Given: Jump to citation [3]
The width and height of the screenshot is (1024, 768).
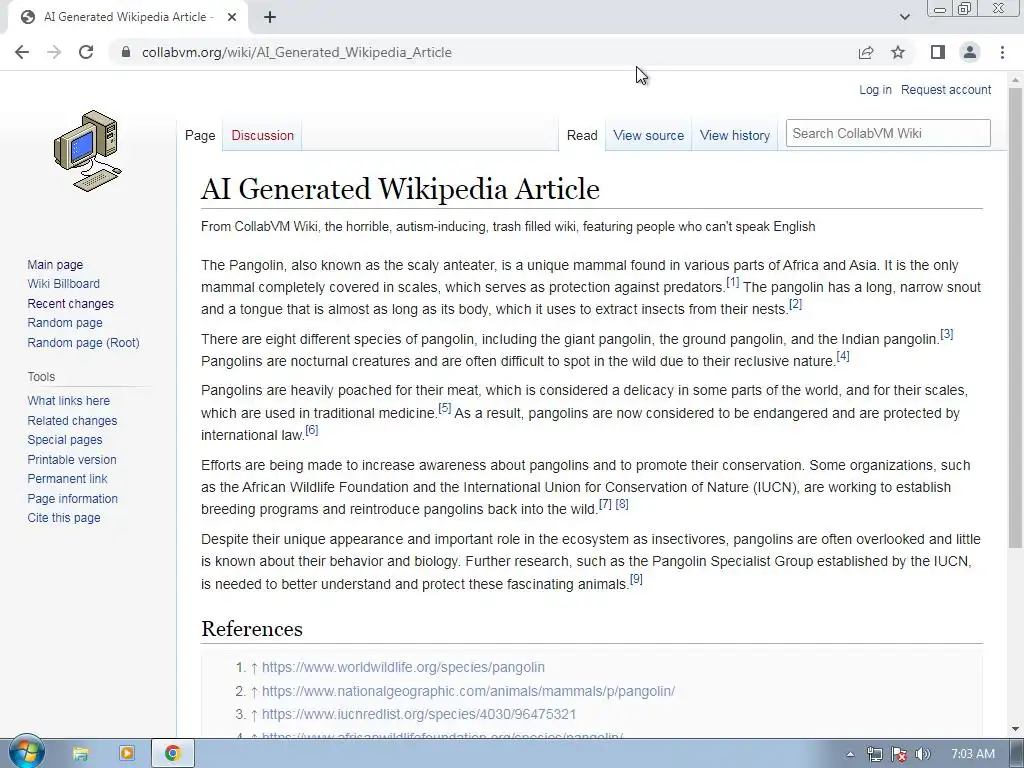Looking at the screenshot, I should pos(946,334).
